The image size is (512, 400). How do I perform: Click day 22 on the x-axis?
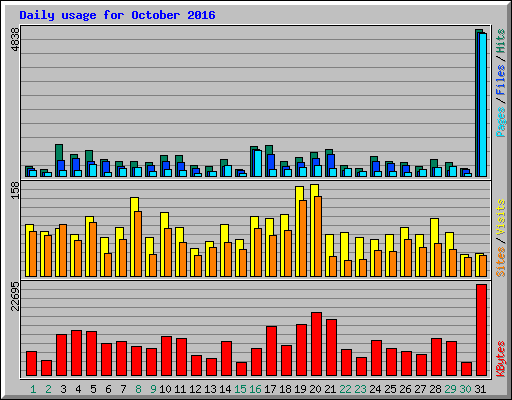[345, 389]
